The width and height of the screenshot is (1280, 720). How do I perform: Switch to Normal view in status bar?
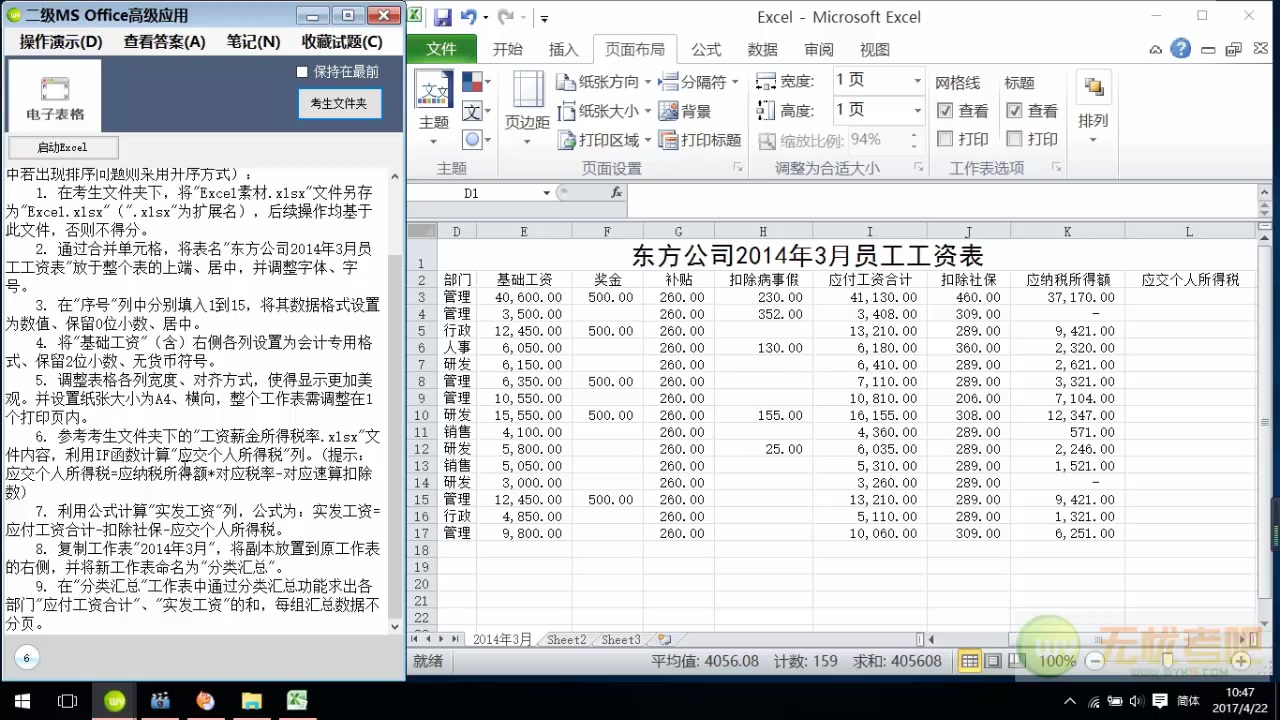[969, 661]
